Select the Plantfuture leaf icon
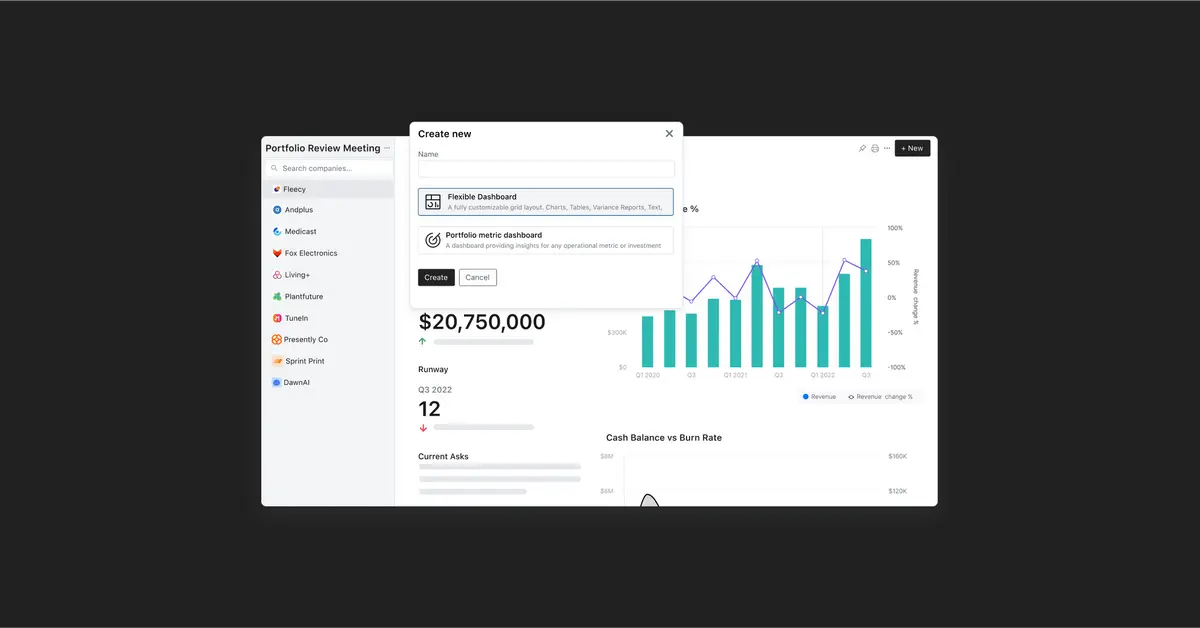The image size is (1200, 628). (276, 296)
